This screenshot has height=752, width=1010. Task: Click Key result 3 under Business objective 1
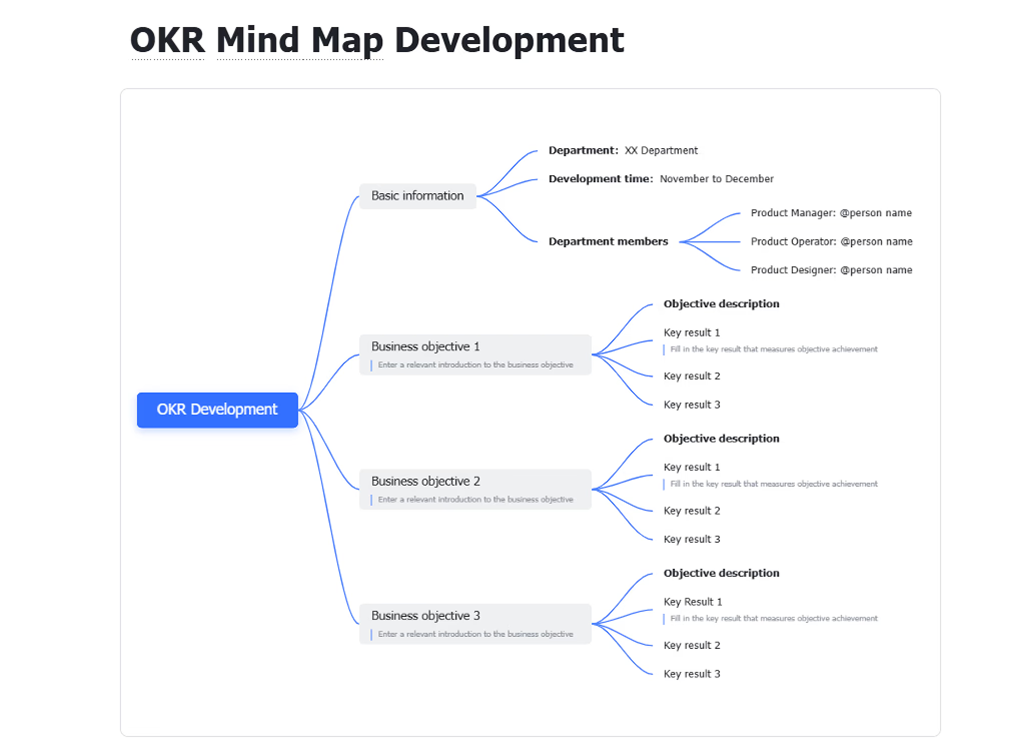[x=692, y=405]
